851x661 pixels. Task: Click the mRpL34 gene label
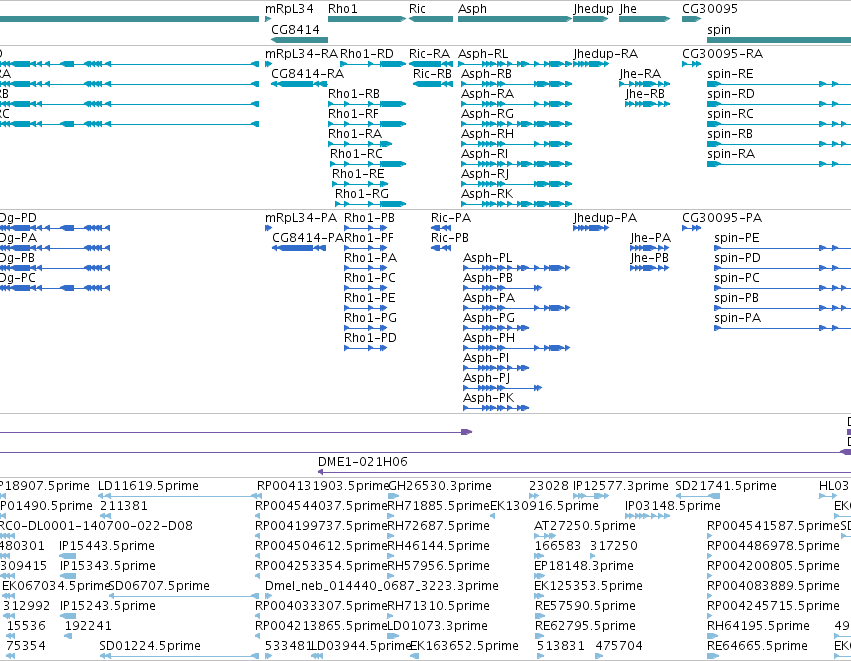[x=289, y=9]
